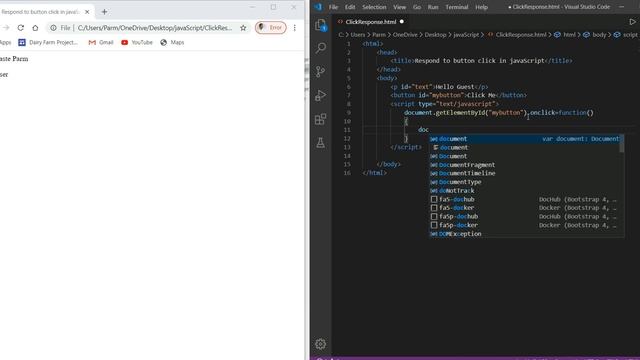Select 'DOMException' from autocomplete
This screenshot has width=640, height=360.
coord(525,233)
